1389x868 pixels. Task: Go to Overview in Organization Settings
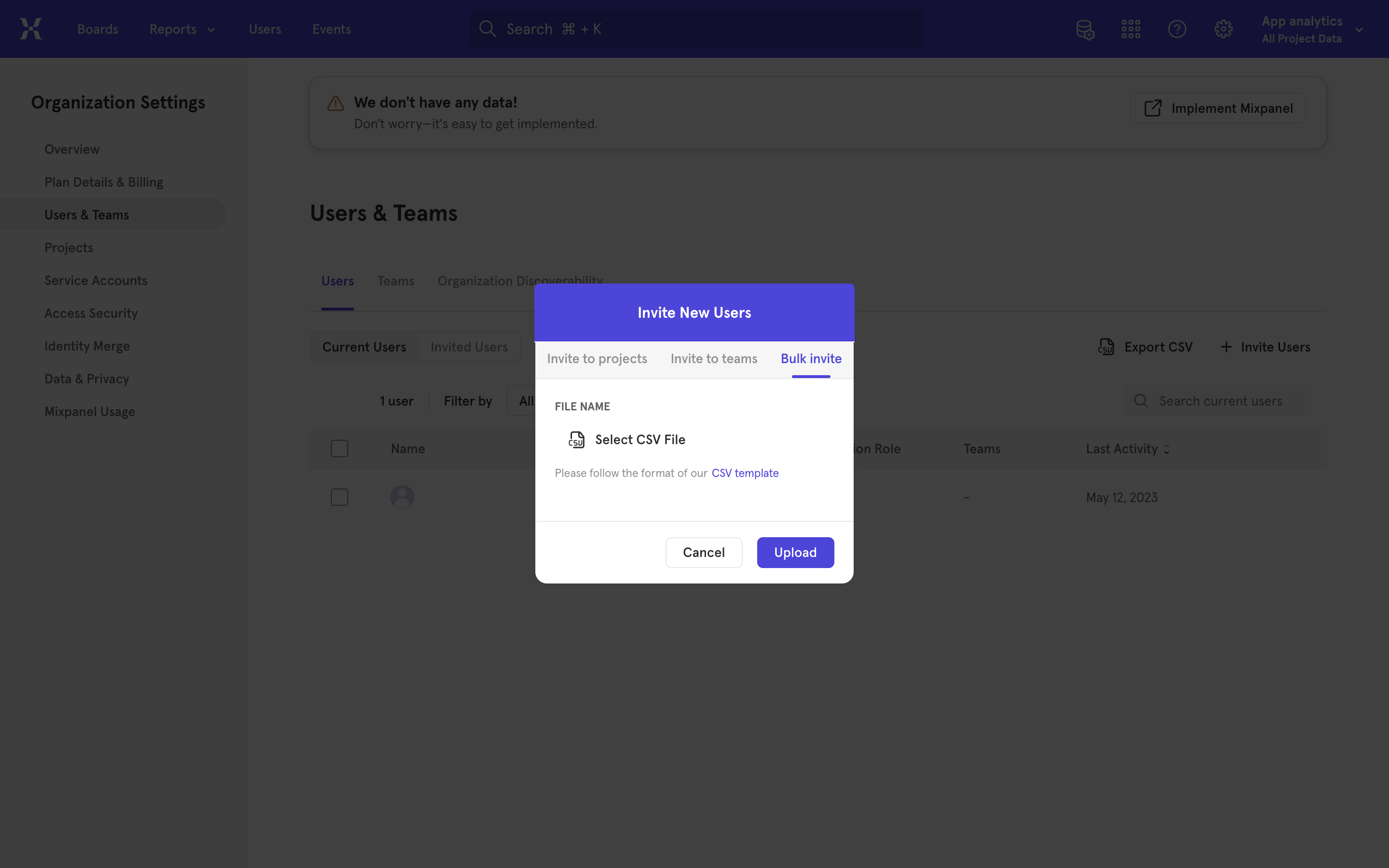pos(72,149)
